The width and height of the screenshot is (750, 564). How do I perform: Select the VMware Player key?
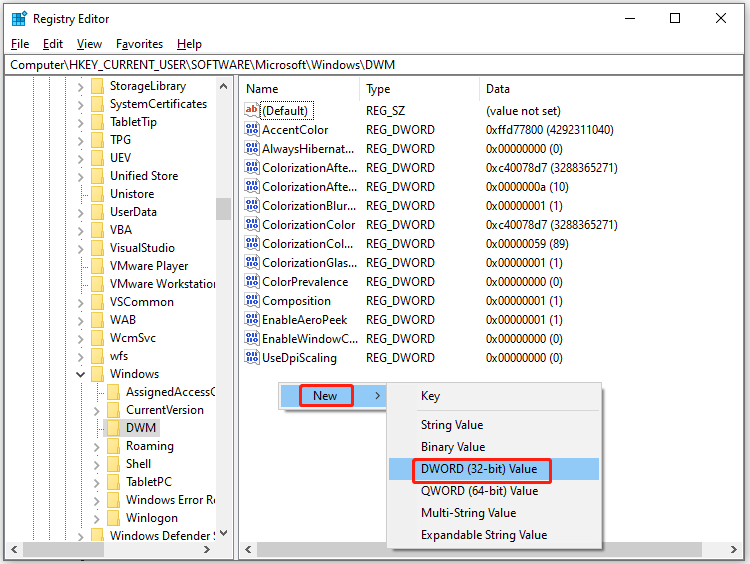[149, 266]
